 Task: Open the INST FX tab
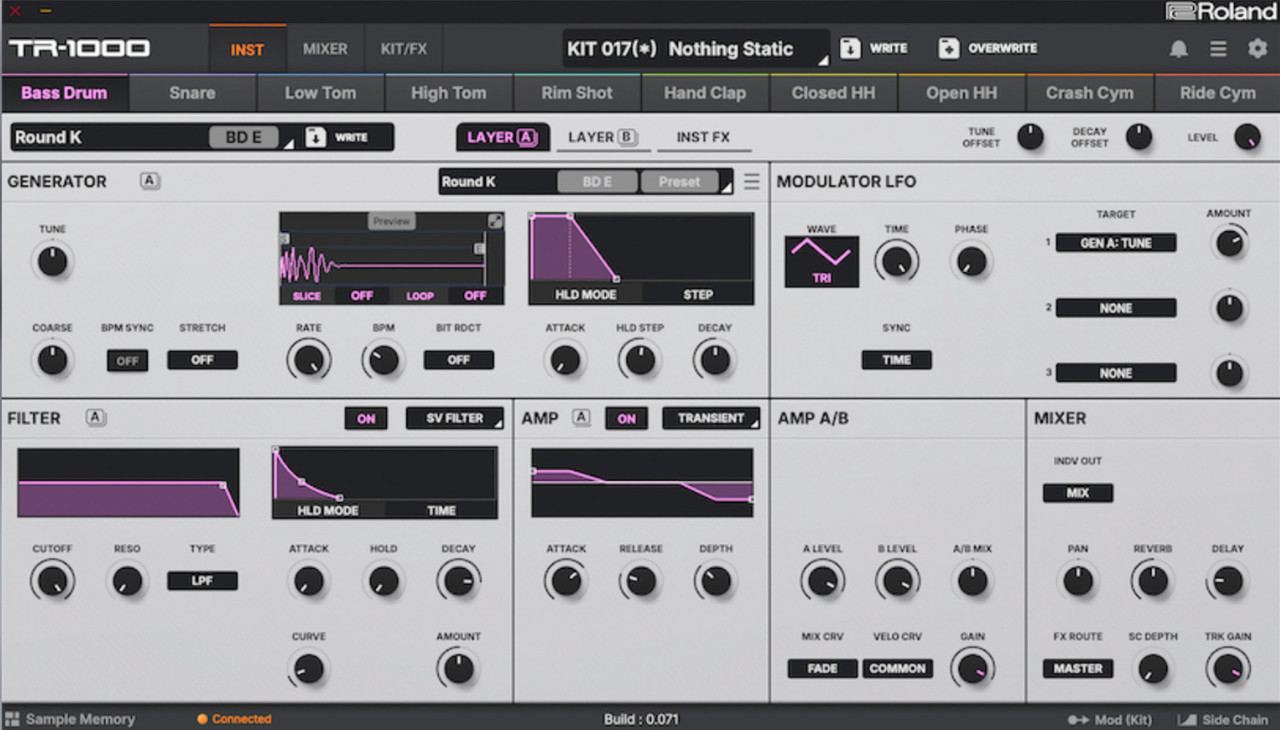click(703, 137)
